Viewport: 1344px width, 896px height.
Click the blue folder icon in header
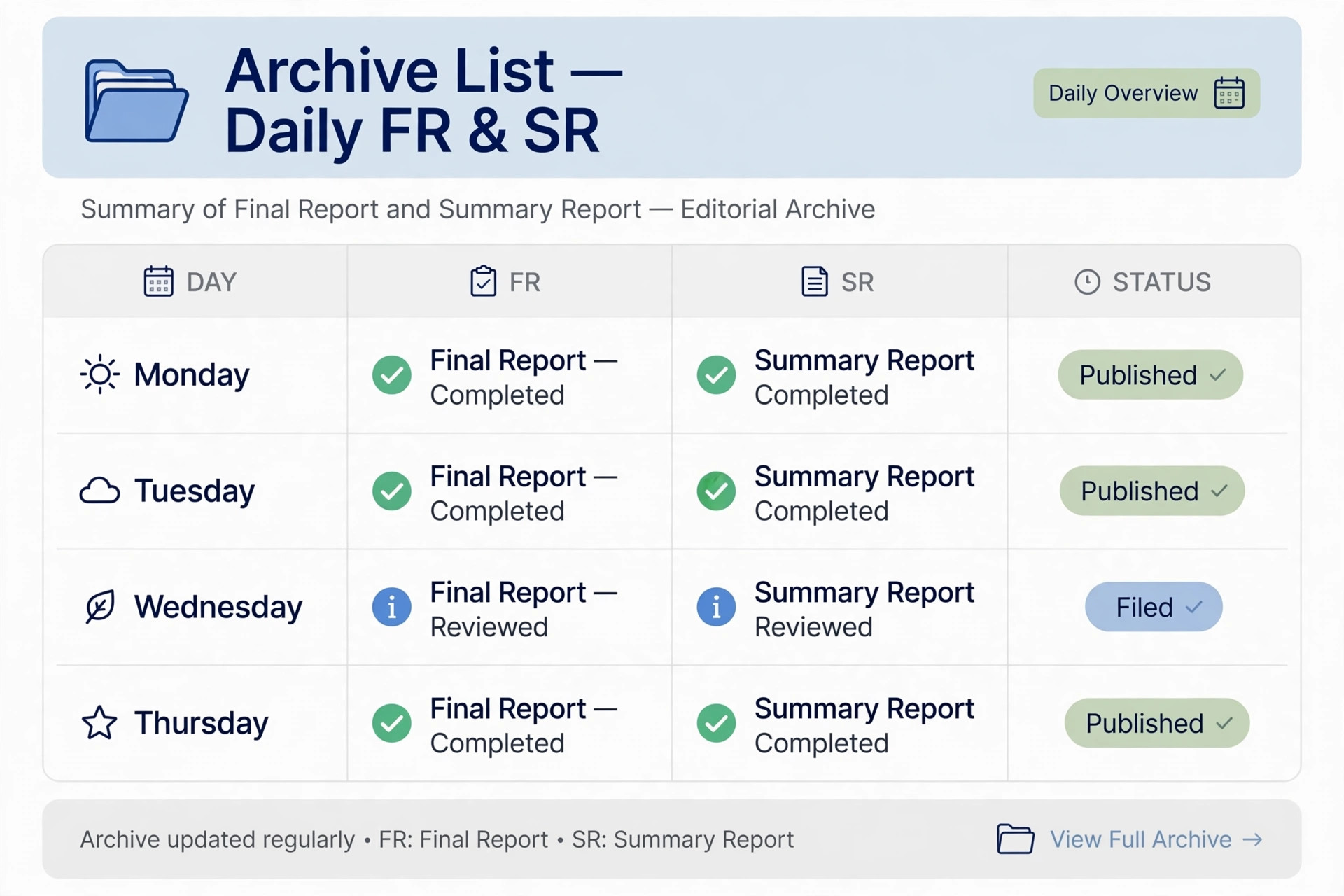(136, 101)
